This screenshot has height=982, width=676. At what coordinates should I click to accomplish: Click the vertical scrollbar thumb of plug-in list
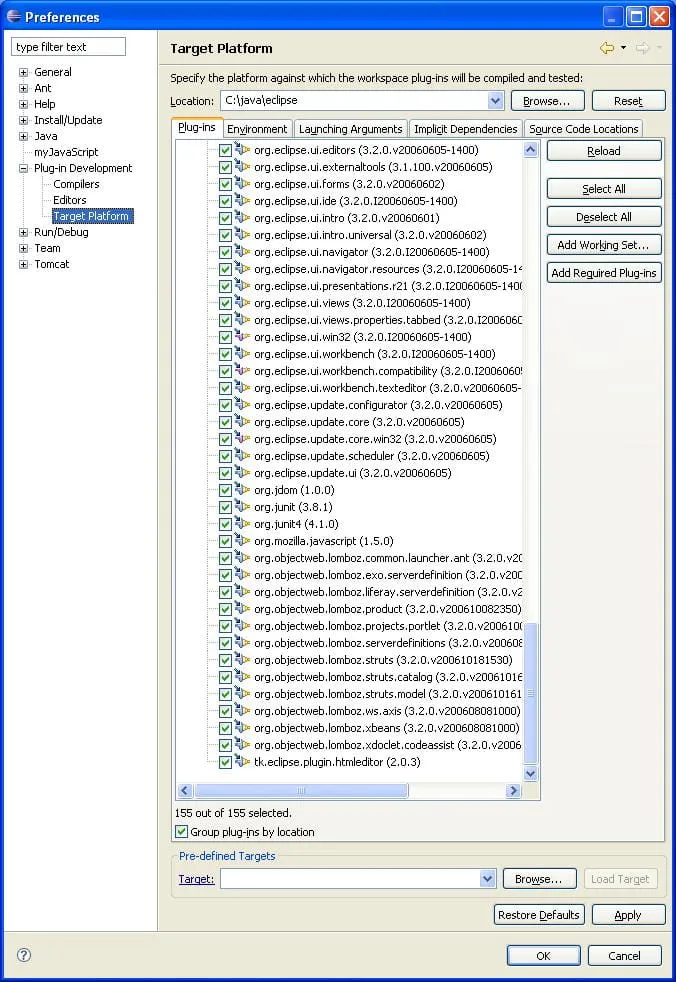click(531, 693)
